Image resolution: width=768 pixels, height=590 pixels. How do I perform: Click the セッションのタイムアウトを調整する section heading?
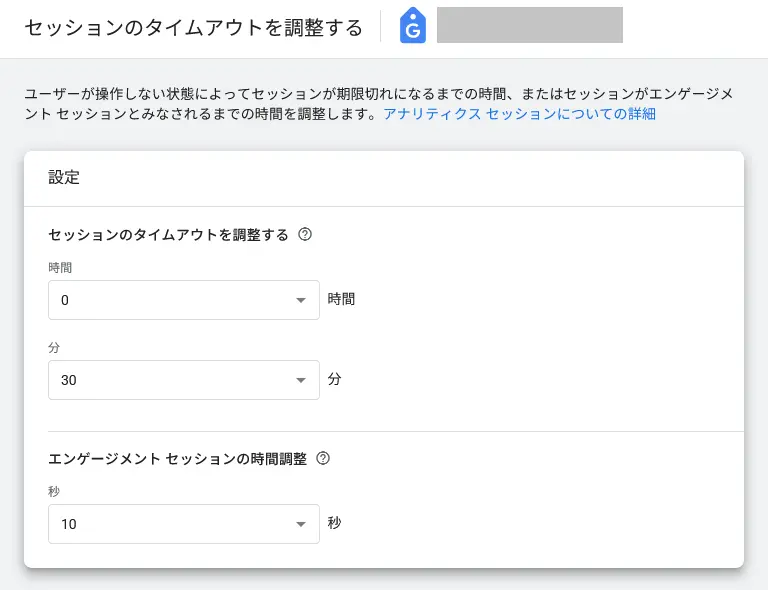168,235
